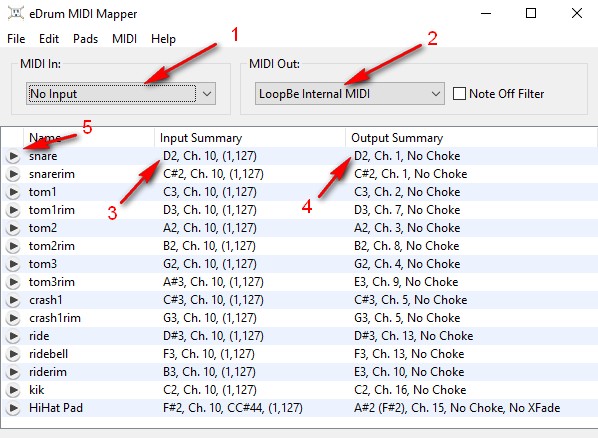Click the ride row play icon
The height and width of the screenshot is (438, 598).
[x=13, y=336]
